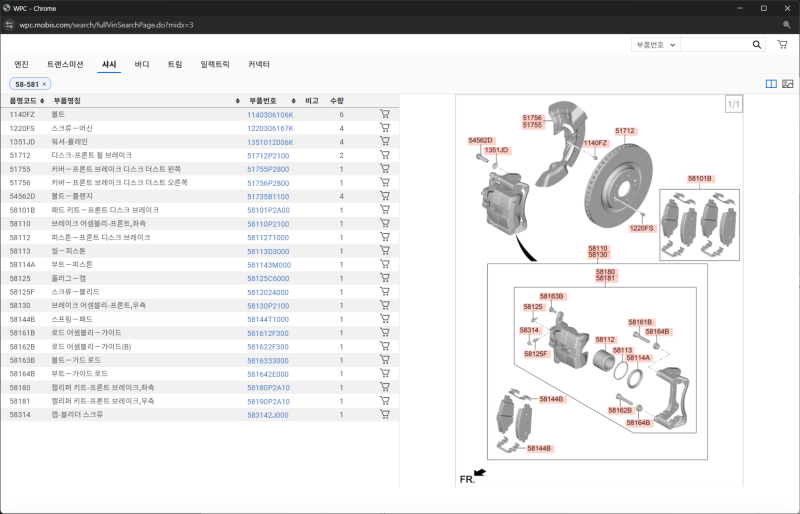Image resolution: width=800 pixels, height=514 pixels.
Task: Click the 51712 label in diagram
Action: pos(625,131)
